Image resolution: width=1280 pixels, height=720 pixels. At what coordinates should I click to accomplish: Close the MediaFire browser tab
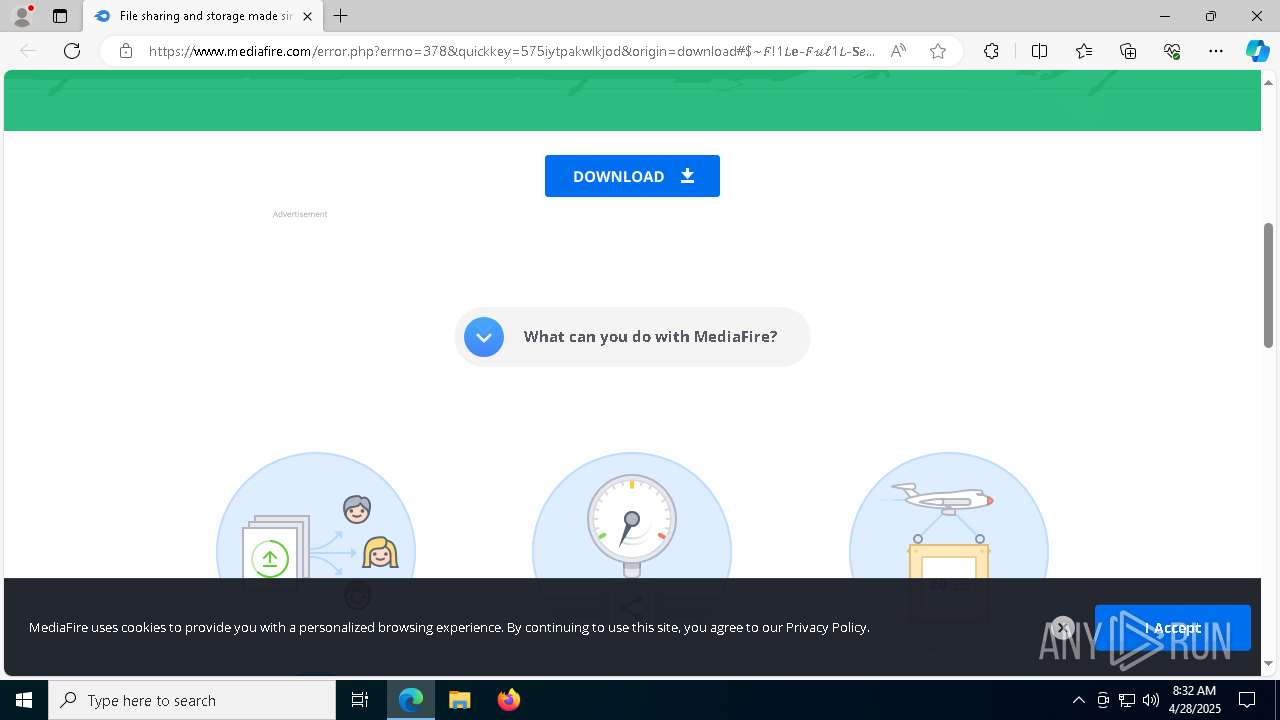[x=307, y=16]
